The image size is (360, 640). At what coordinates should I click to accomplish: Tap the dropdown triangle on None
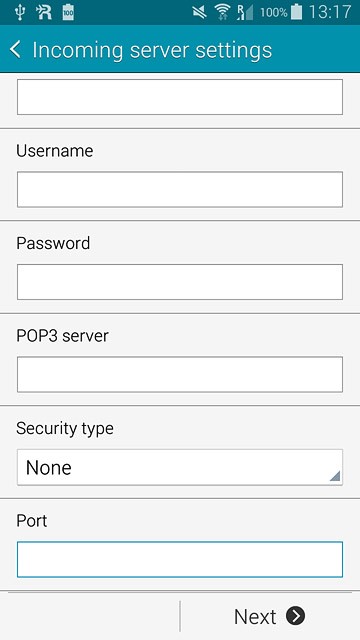coord(334,476)
